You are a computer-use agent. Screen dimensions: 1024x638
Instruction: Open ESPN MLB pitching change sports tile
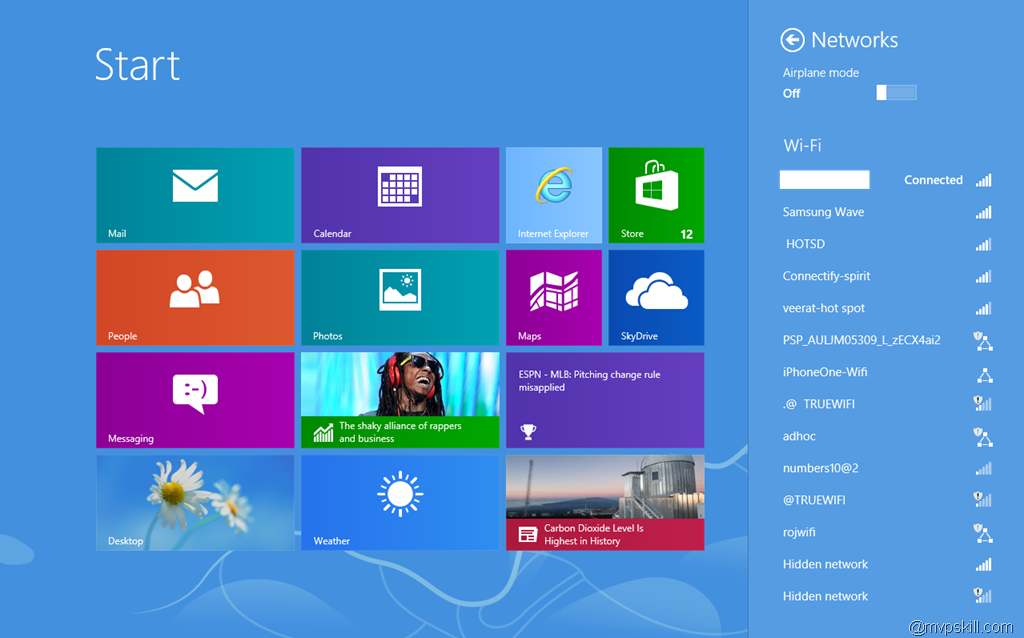click(605, 400)
